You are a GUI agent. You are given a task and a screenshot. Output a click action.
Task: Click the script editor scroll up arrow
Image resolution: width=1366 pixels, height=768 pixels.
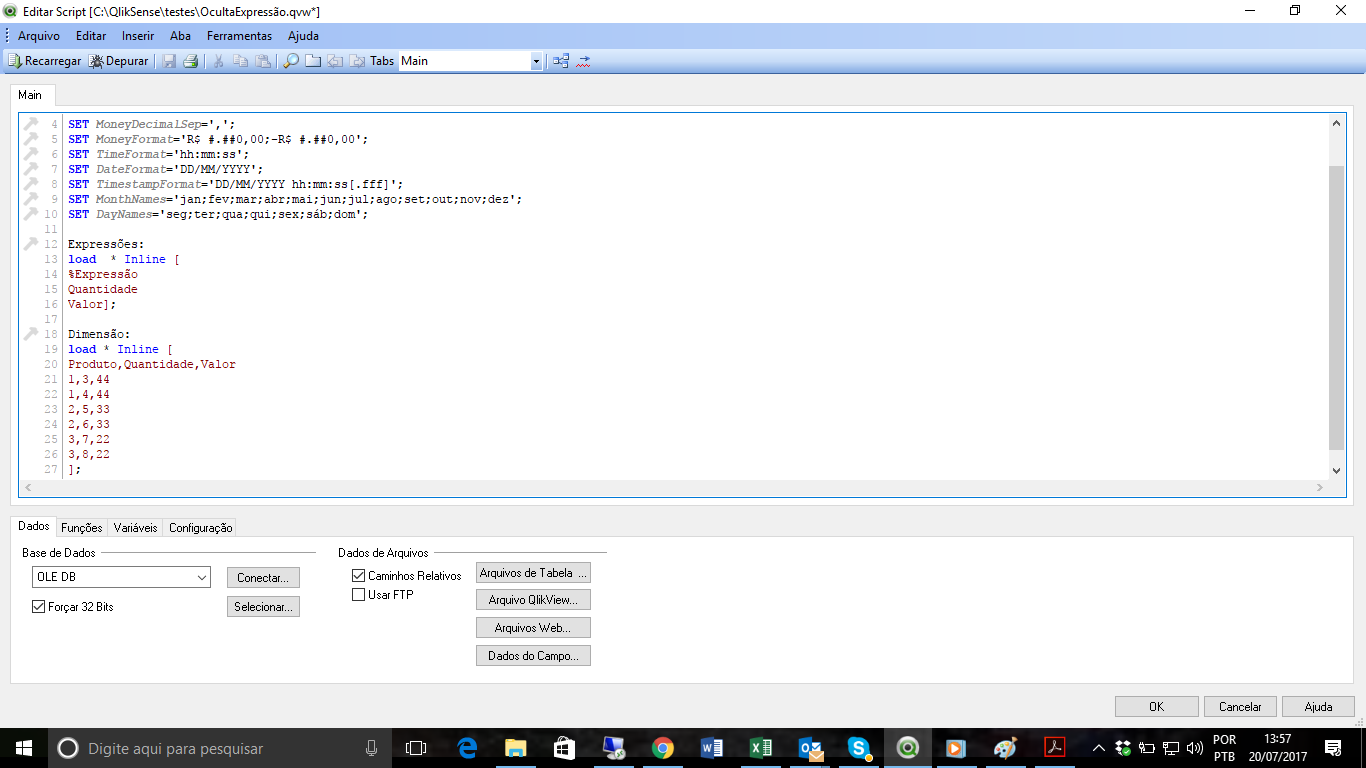1337,124
